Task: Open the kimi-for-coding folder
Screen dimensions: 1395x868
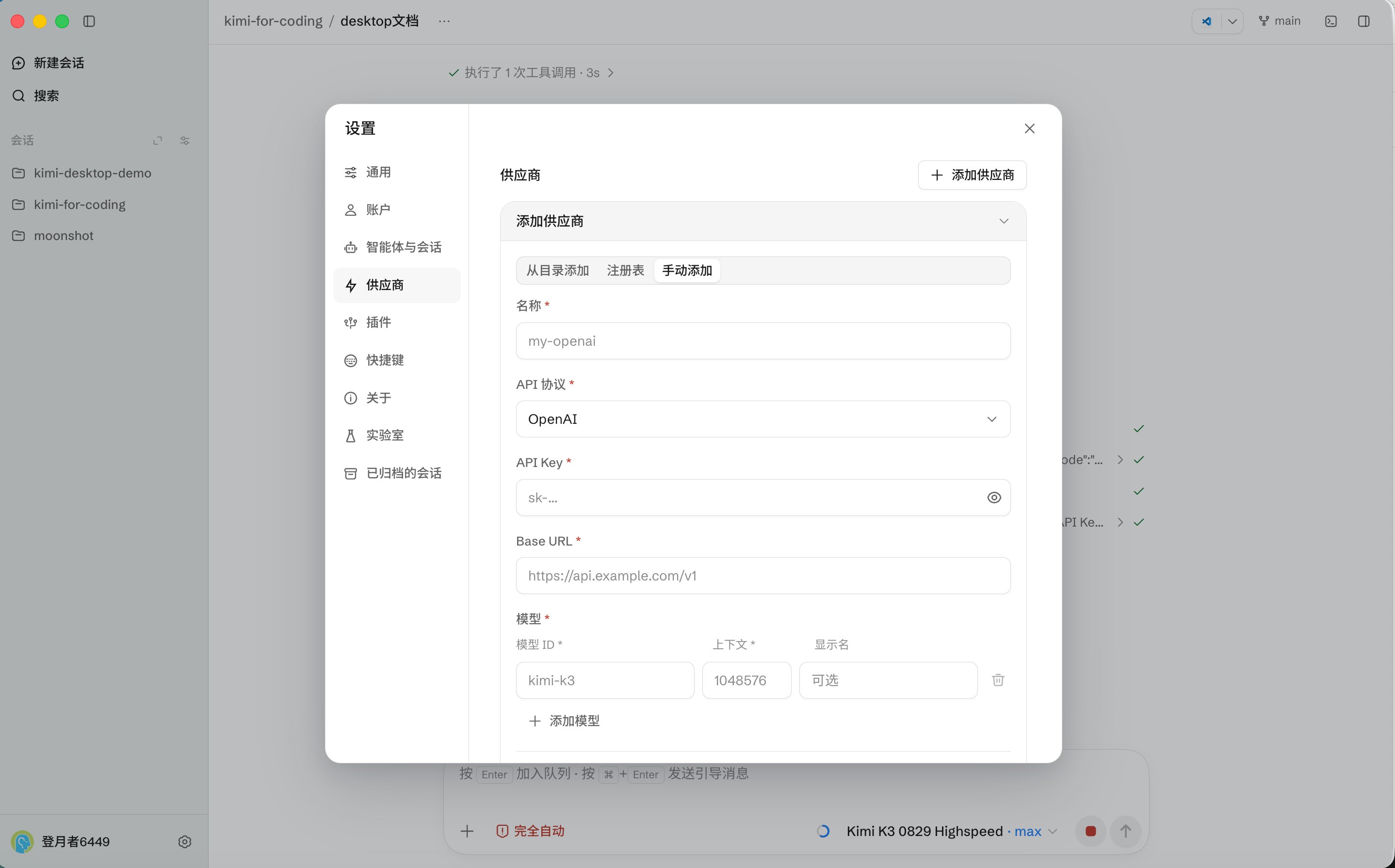Action: point(69,204)
